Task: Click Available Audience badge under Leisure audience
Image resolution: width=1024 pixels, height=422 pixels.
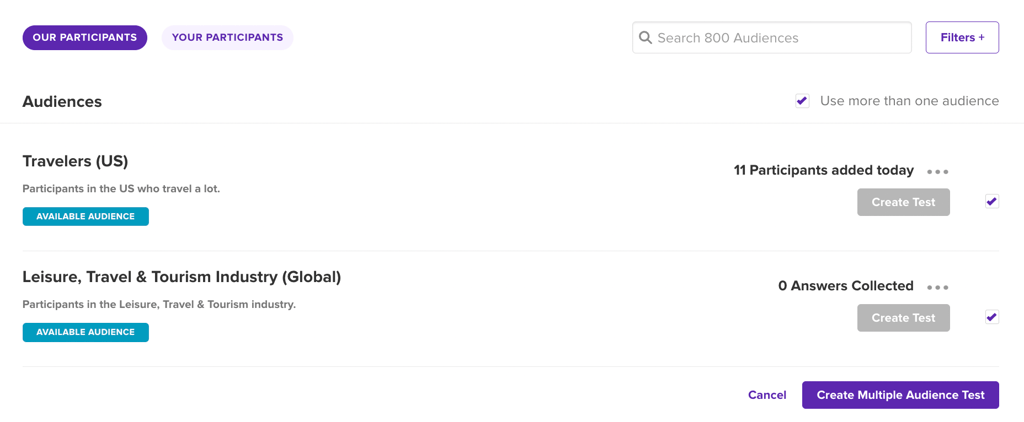Action: click(86, 332)
